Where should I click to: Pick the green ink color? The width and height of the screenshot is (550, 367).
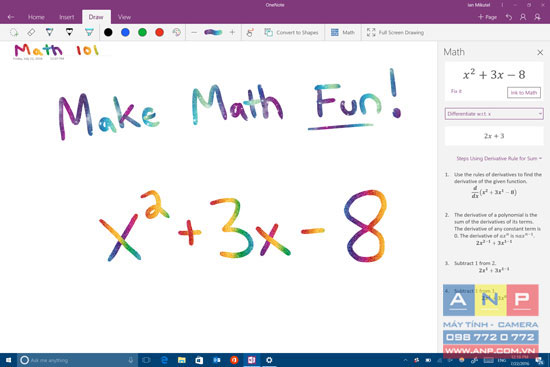click(x=142, y=32)
